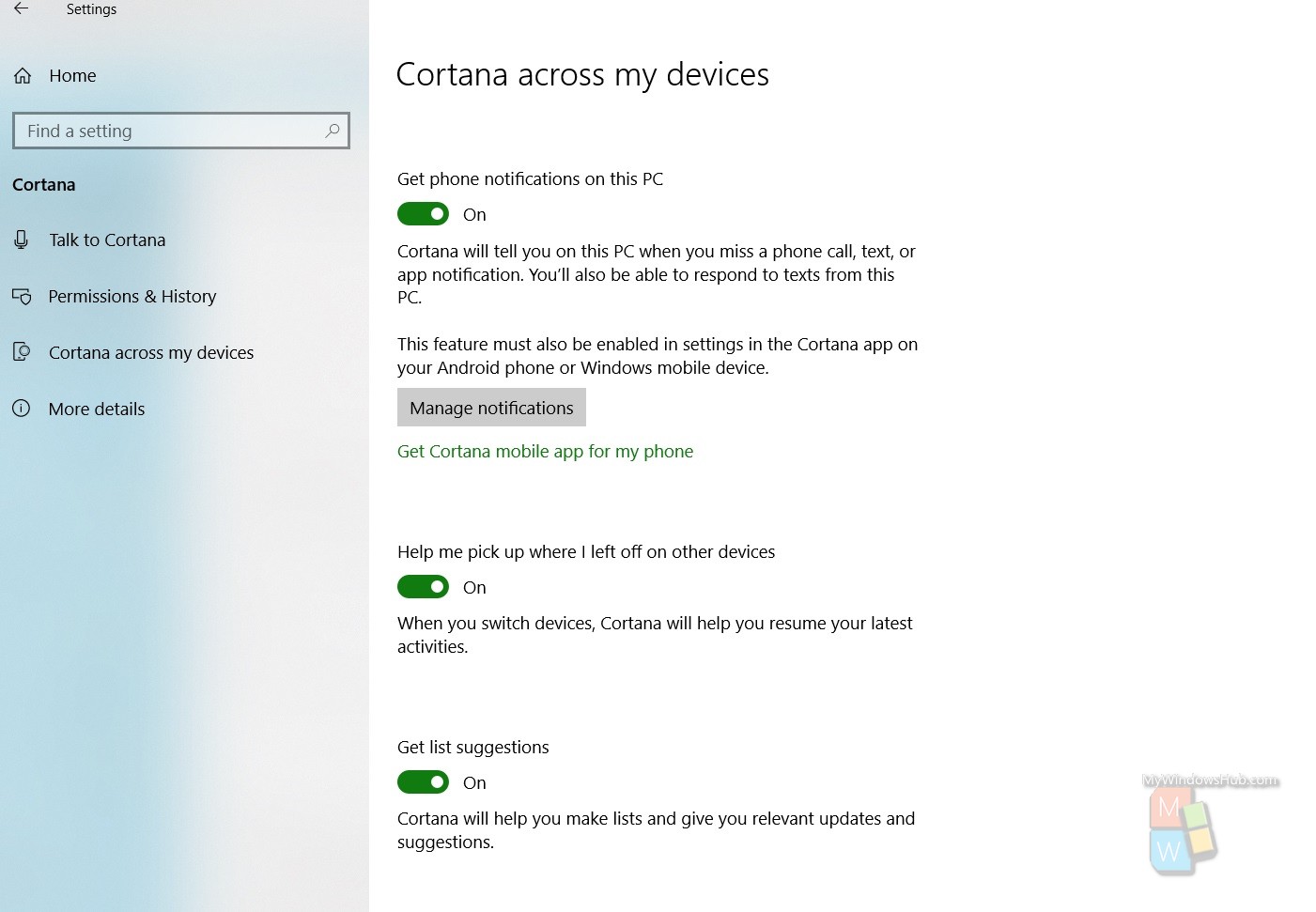Turn off Get phone notifications on this PC

coord(423,214)
